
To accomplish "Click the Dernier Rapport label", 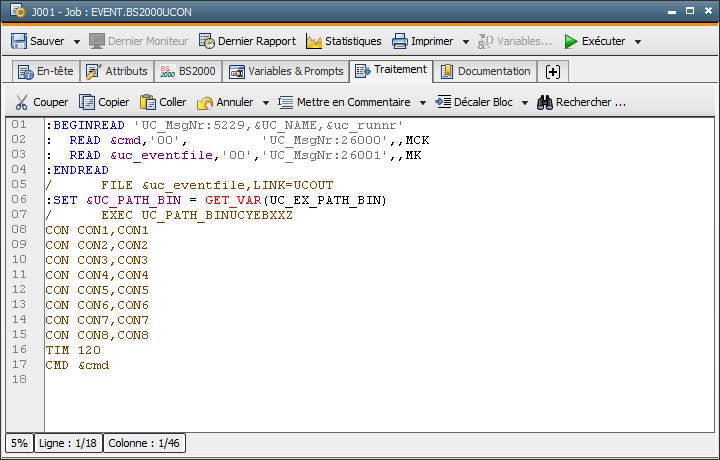I will pyautogui.click(x=257, y=41).
